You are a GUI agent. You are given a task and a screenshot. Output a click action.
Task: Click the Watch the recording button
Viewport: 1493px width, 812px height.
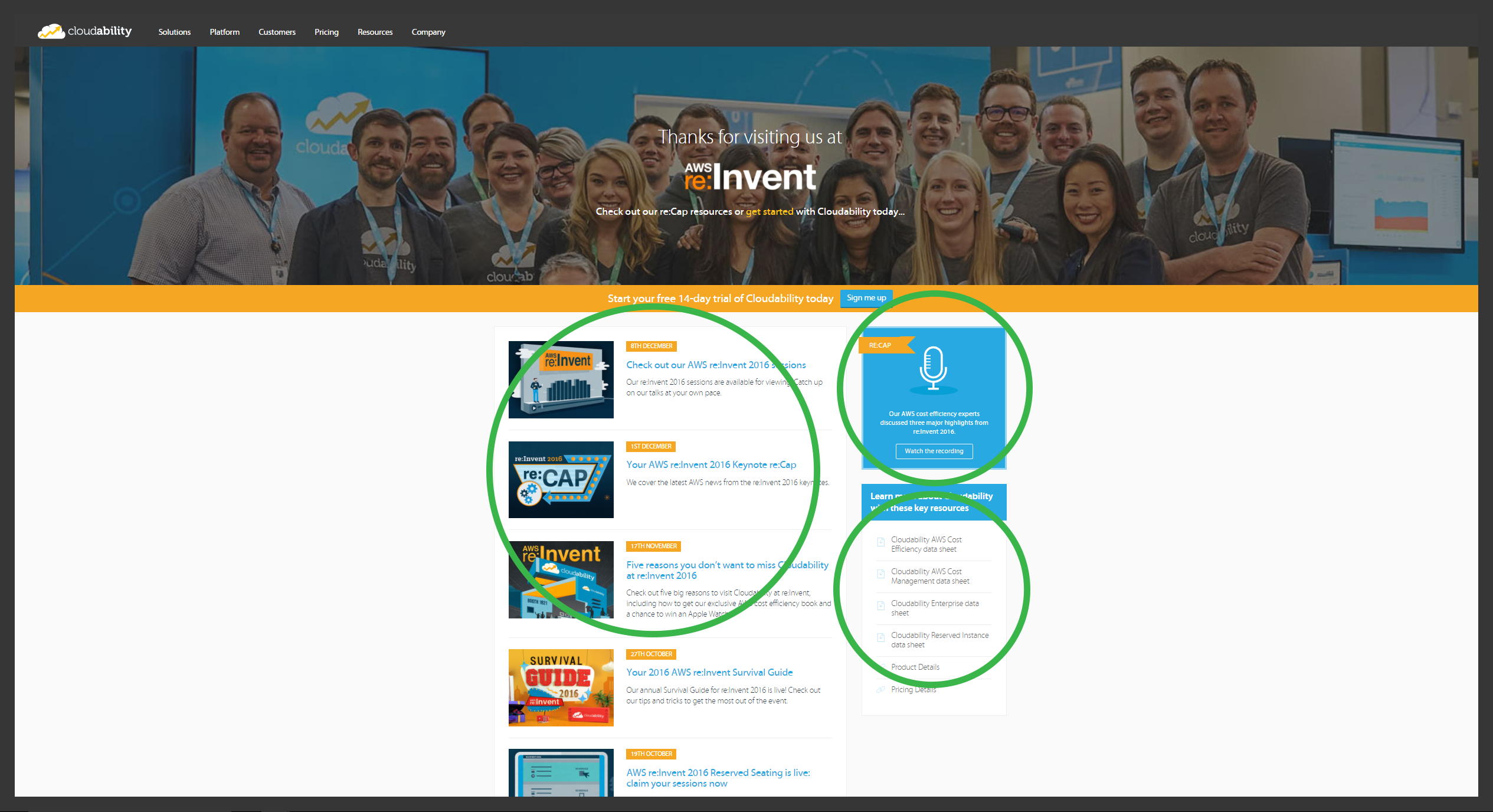click(934, 451)
